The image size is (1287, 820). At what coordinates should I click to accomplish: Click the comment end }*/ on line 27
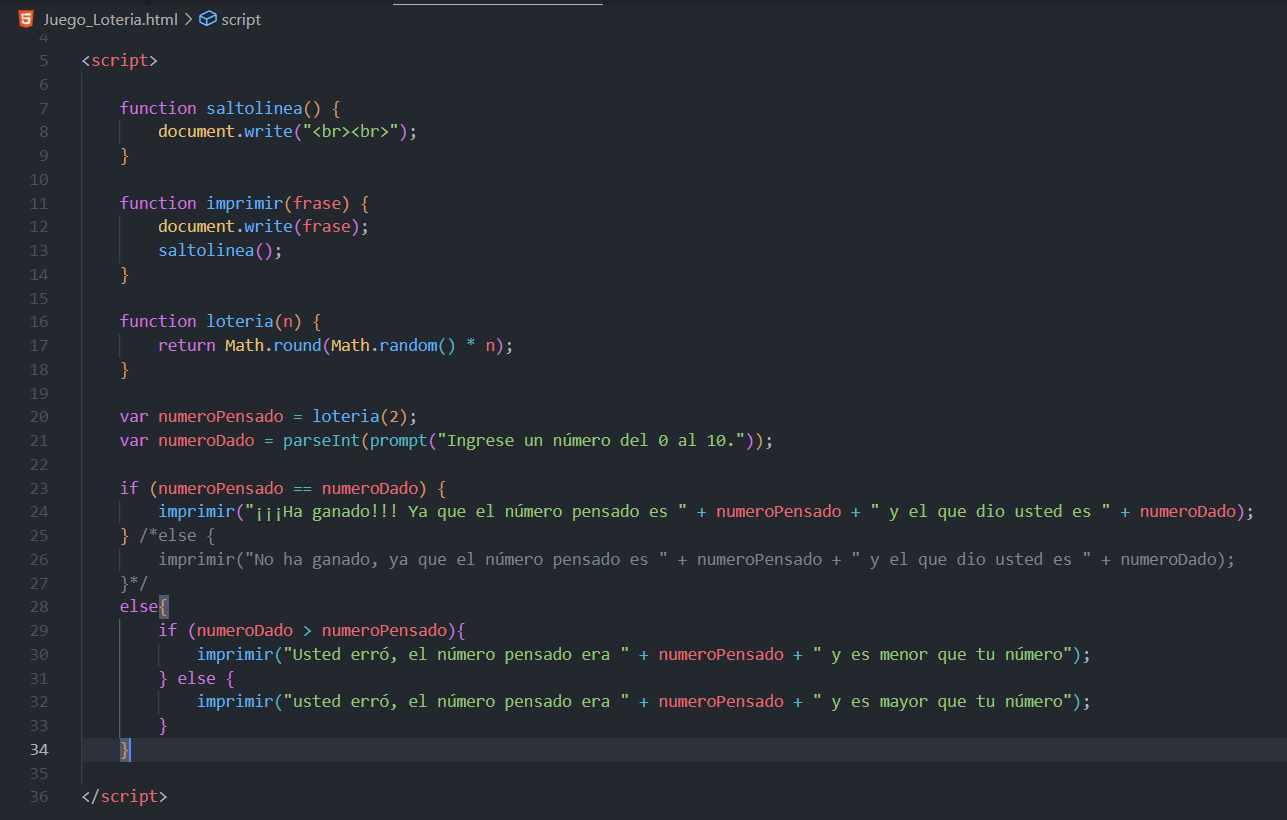(x=134, y=583)
